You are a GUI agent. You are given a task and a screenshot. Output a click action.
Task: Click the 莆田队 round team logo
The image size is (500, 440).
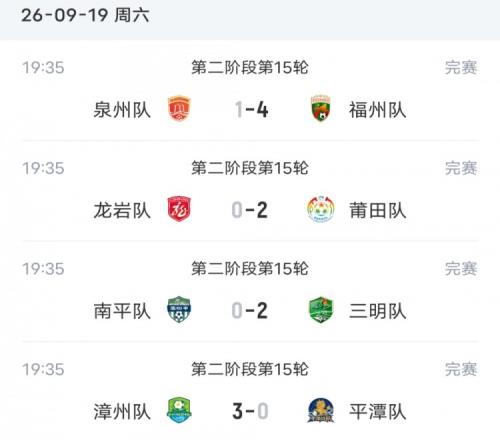click(x=321, y=209)
